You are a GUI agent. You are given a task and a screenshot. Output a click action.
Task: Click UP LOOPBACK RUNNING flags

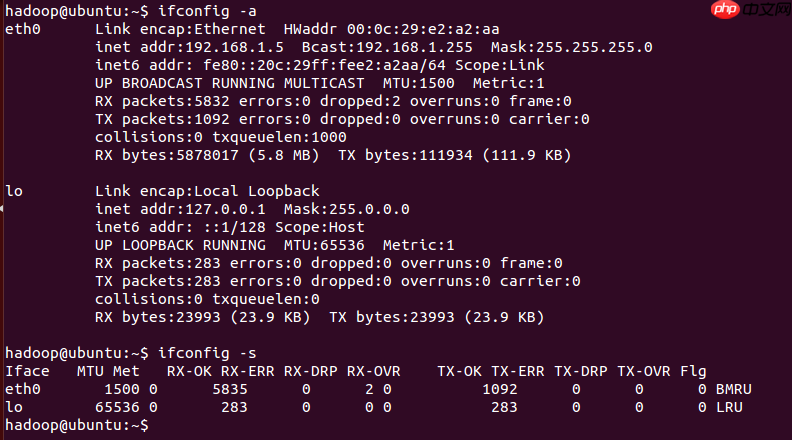[180, 246]
